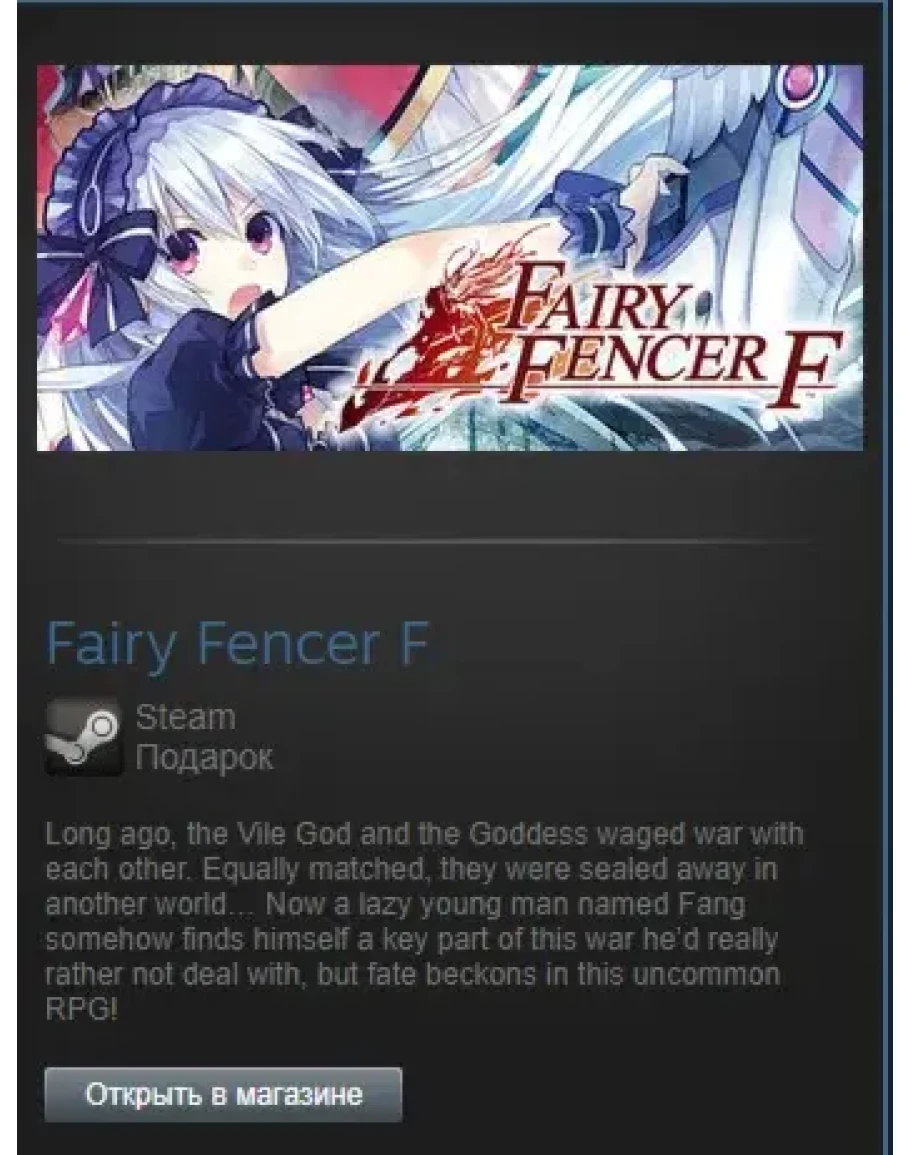Click the horizontal divider line below banner

435,541
